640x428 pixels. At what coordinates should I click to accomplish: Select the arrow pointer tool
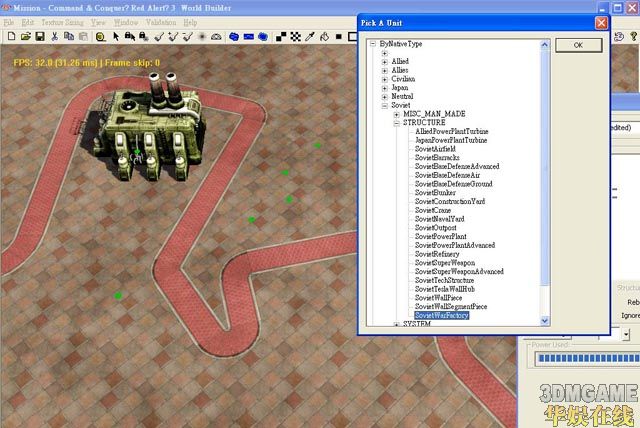point(116,36)
